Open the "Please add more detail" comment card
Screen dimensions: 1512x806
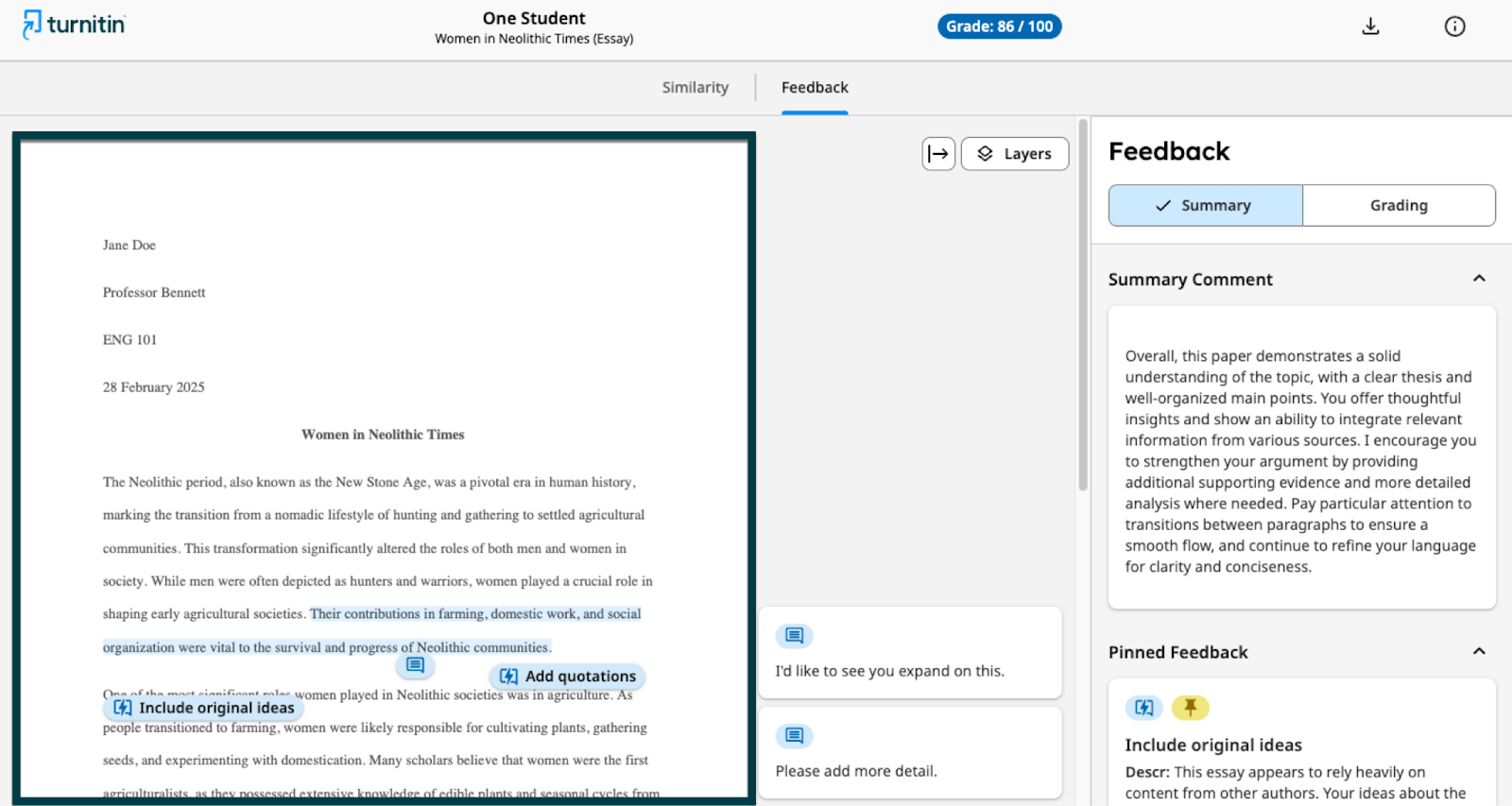click(910, 753)
